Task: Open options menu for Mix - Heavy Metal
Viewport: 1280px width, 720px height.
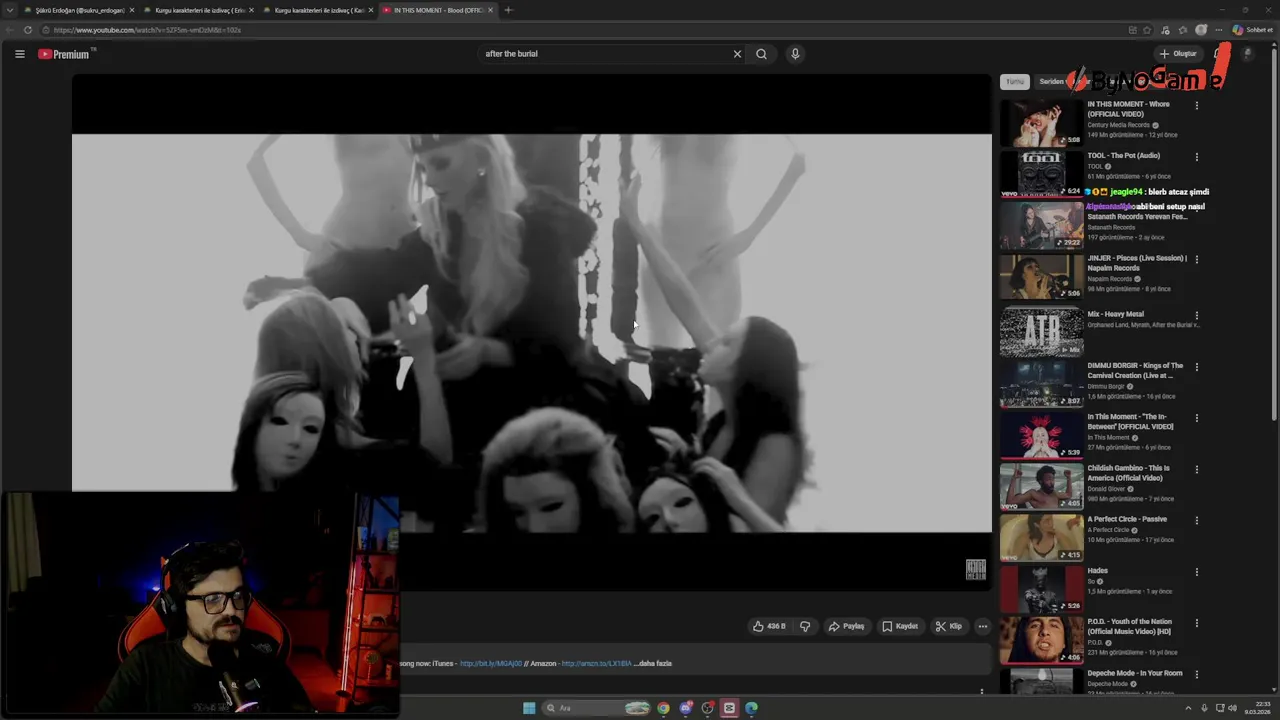Action: pos(1197,315)
